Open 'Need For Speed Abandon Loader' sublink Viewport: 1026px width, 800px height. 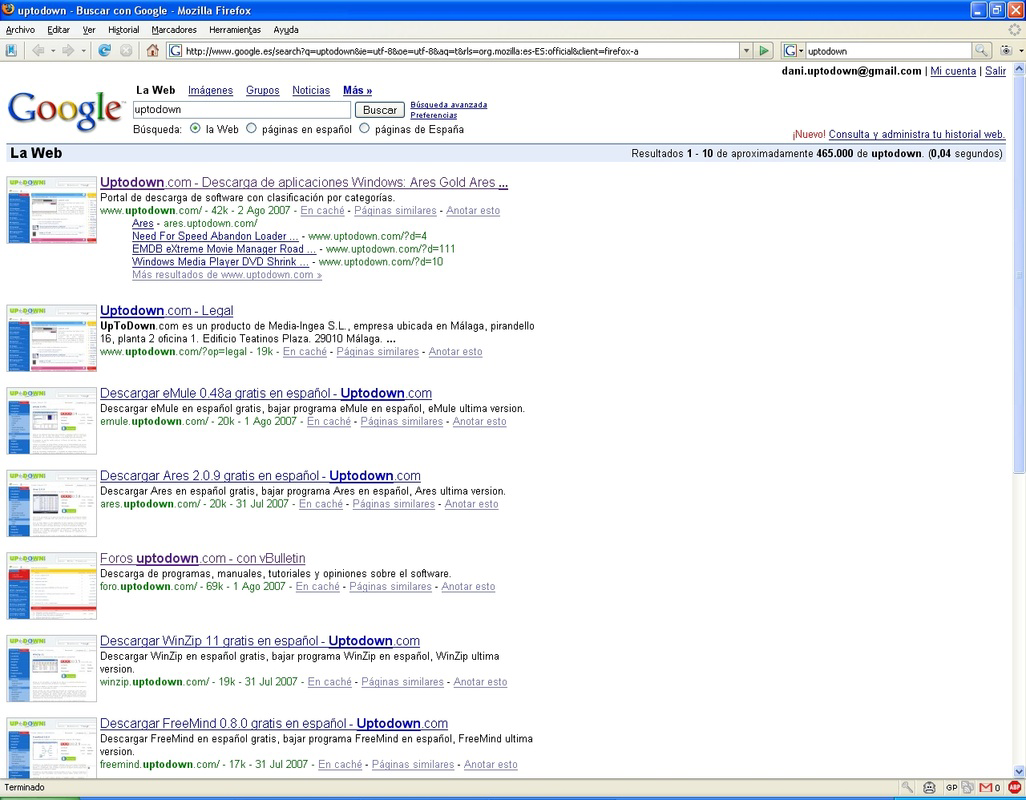coord(215,236)
